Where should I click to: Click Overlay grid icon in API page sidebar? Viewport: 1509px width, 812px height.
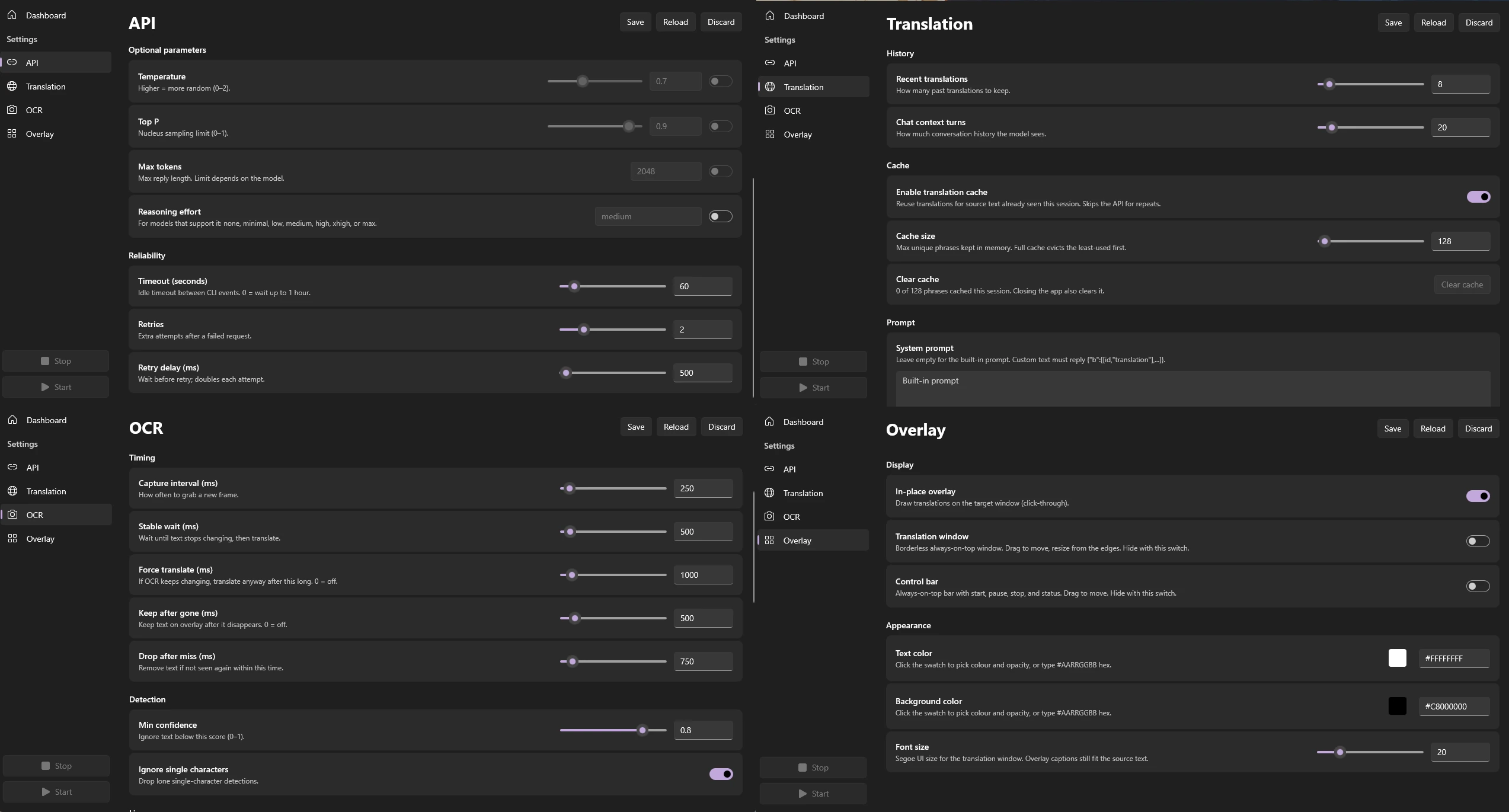(x=12, y=133)
